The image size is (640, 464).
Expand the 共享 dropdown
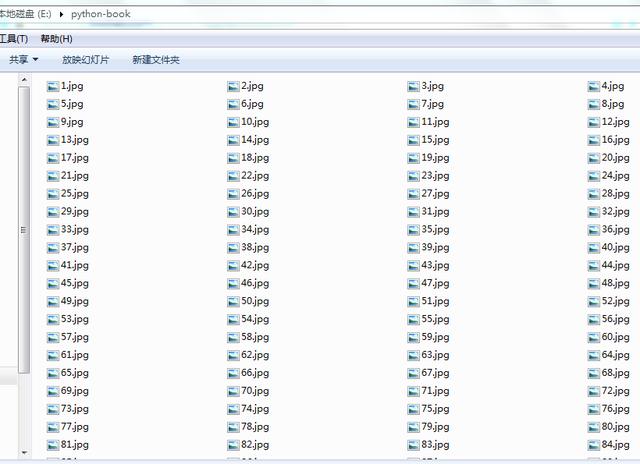pos(23,60)
